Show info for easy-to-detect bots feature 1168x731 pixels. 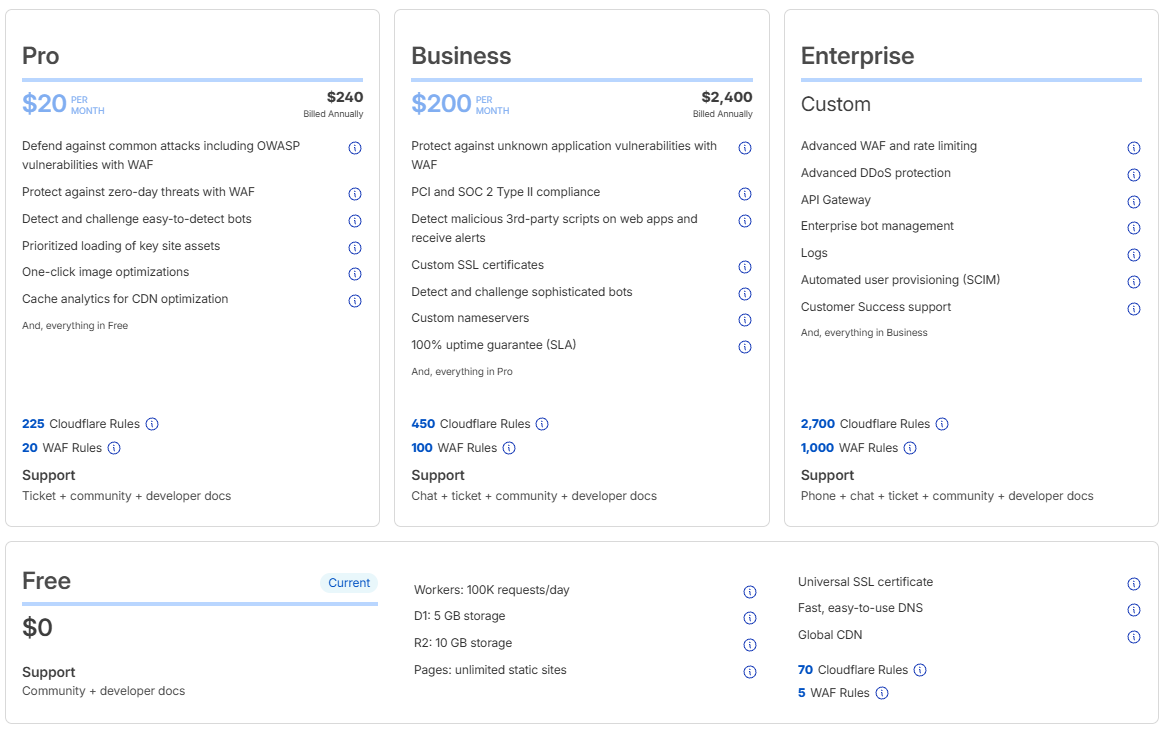355,221
